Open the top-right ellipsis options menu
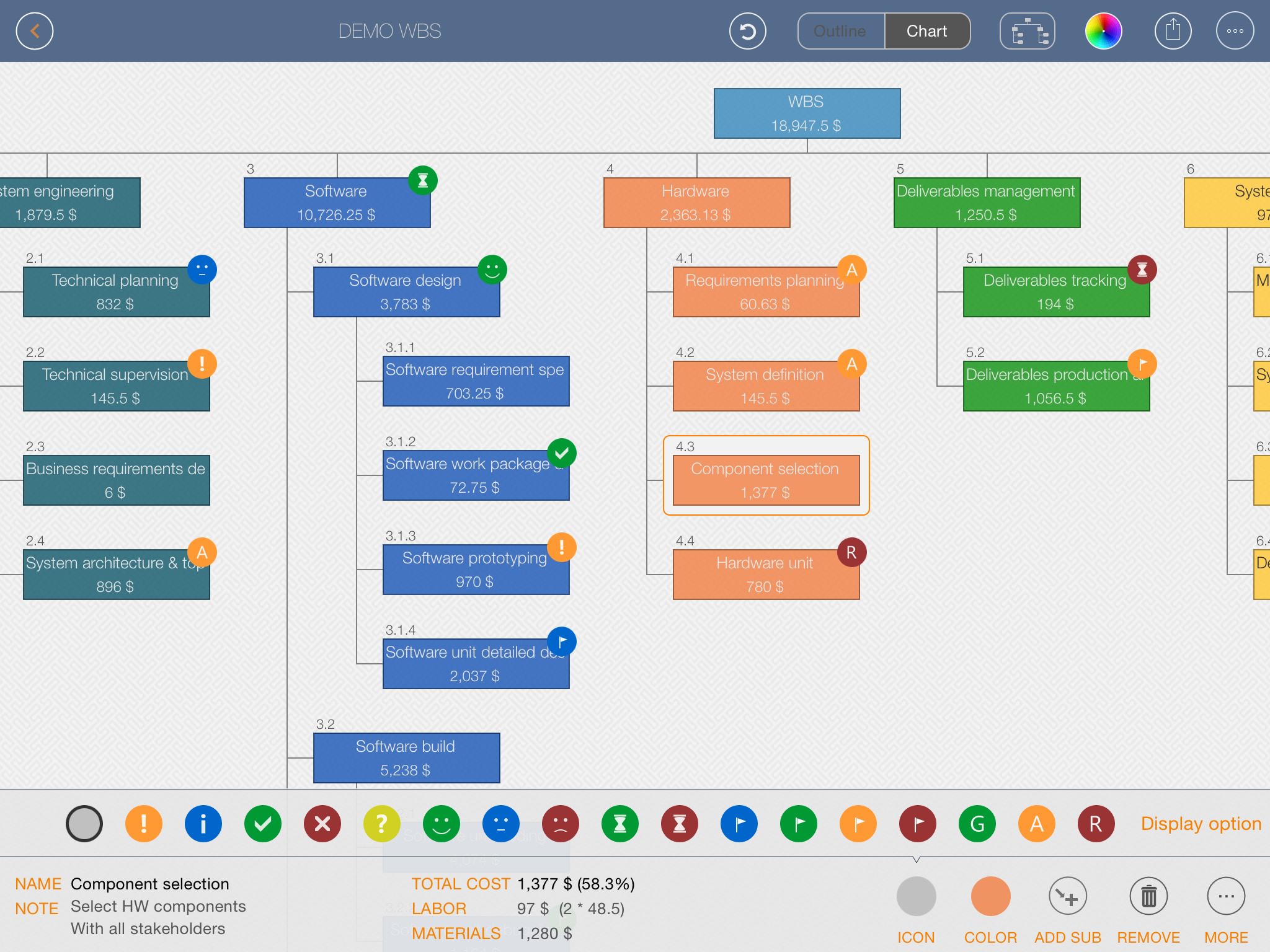Image resolution: width=1270 pixels, height=952 pixels. click(x=1235, y=31)
